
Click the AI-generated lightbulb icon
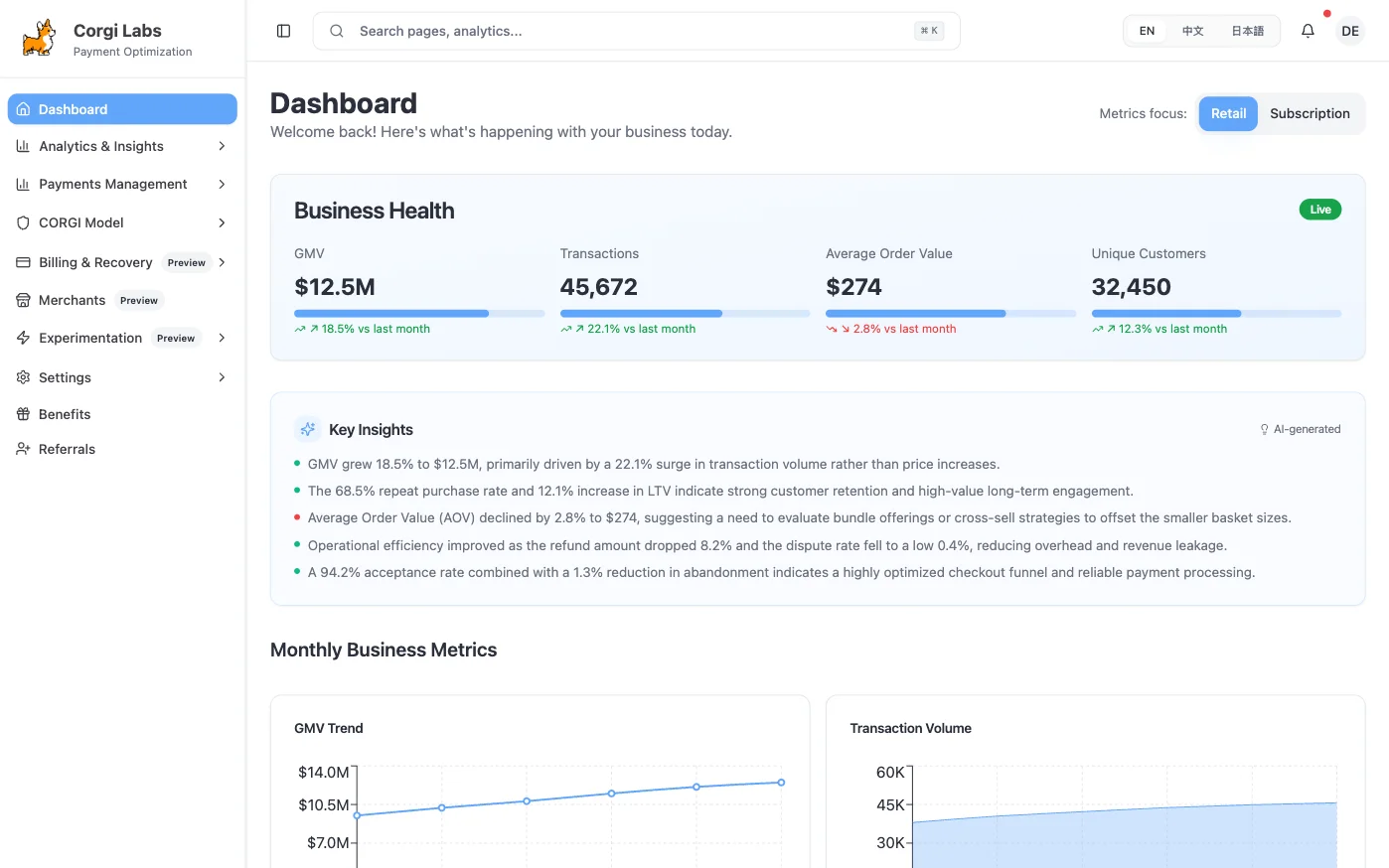coord(1264,429)
